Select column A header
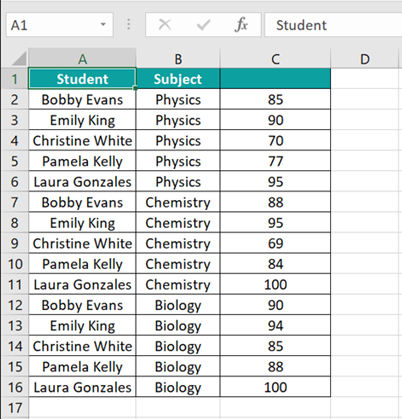The height and width of the screenshot is (419, 402). coord(82,59)
